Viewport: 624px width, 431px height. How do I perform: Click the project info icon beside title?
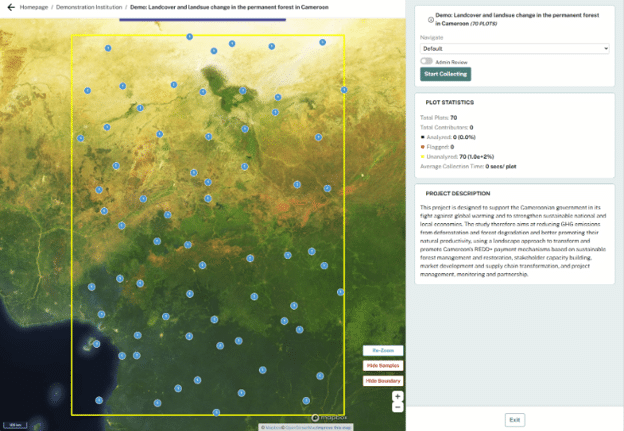(431, 20)
